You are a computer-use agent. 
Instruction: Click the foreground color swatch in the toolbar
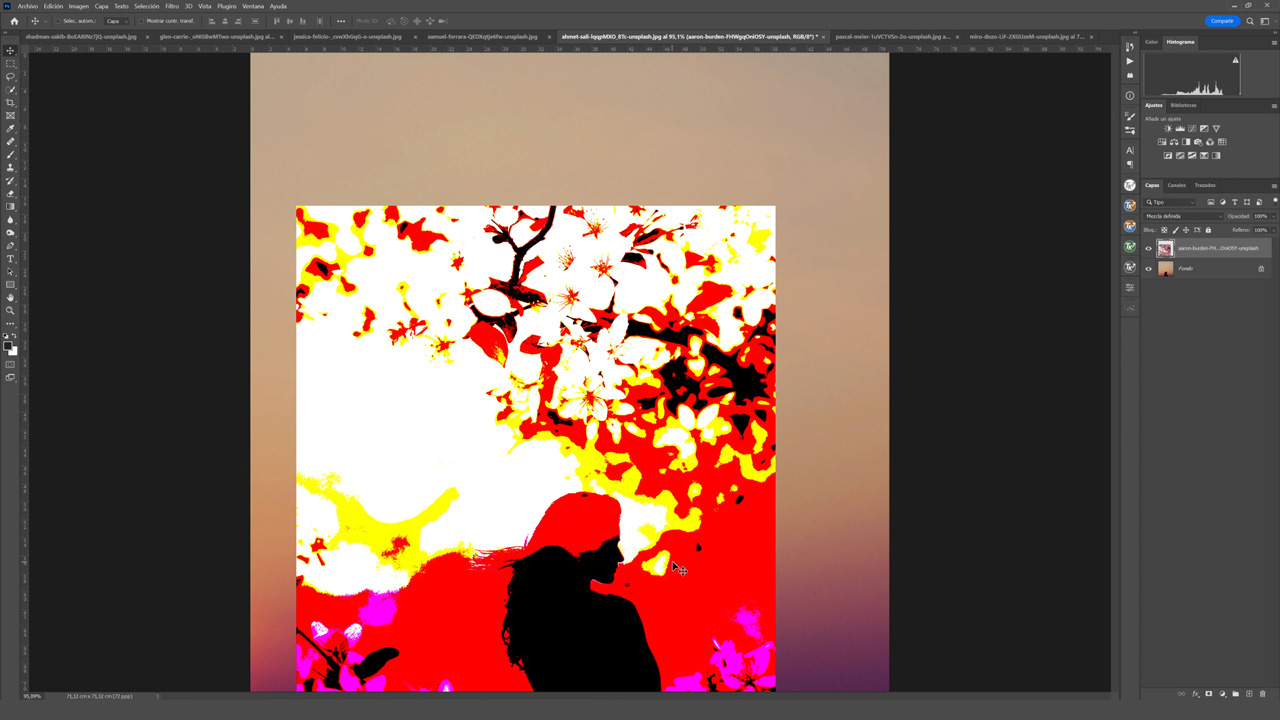click(x=10, y=347)
